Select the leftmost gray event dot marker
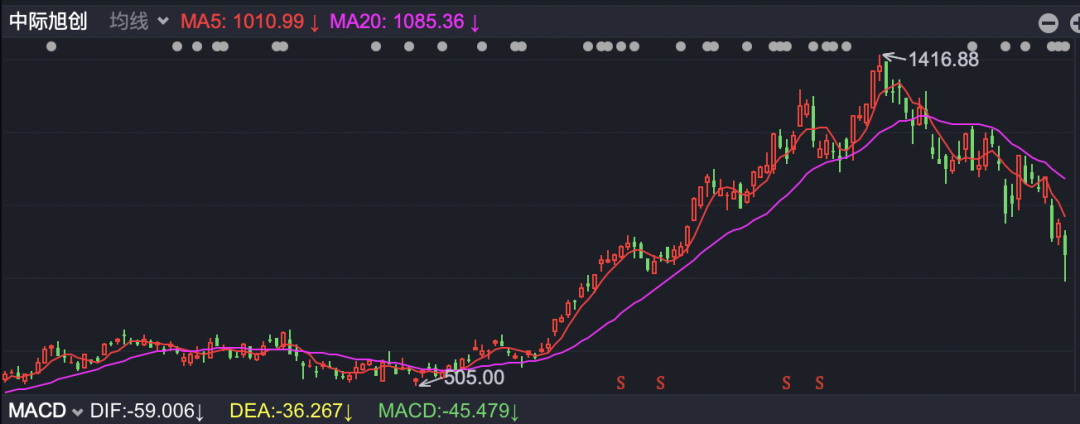This screenshot has height=424, width=1080. click(50, 47)
